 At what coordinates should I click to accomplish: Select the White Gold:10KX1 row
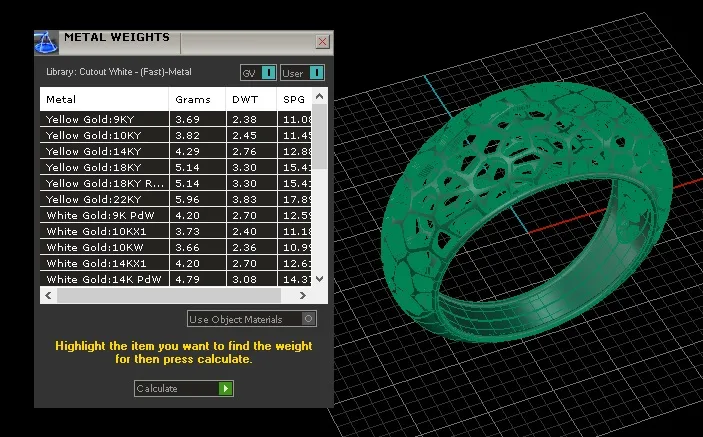click(176, 231)
